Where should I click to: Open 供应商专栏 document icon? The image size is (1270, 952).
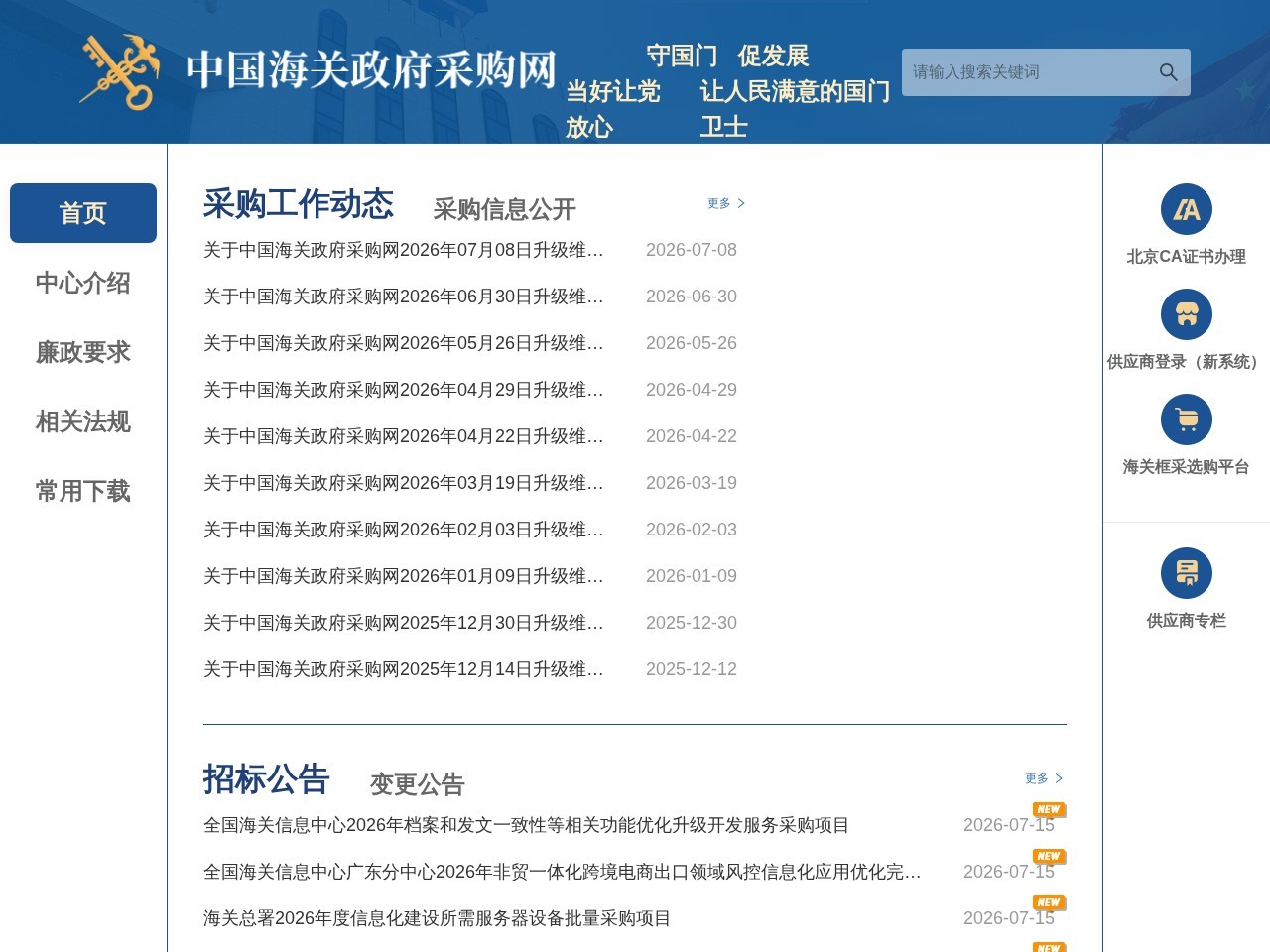coord(1187,573)
